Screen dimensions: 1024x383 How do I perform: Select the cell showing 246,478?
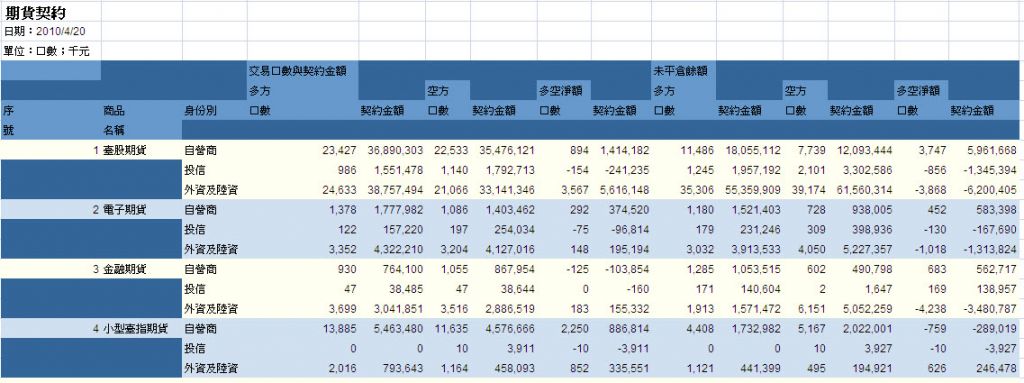(x=997, y=369)
